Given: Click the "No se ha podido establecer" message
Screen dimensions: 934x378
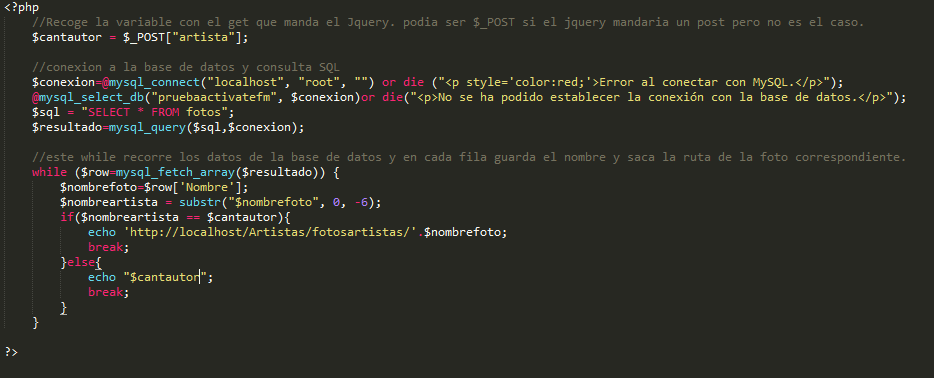Looking at the screenshot, I should coord(647,97).
